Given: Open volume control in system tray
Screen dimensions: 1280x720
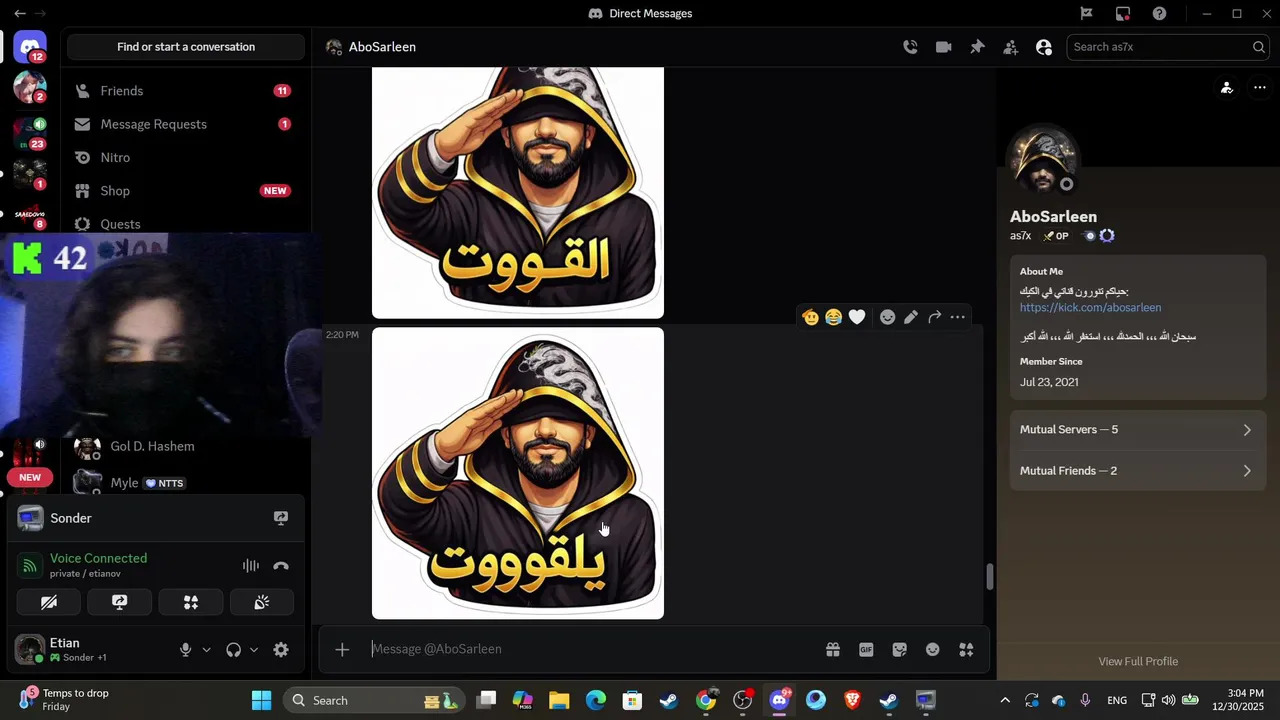Looking at the screenshot, I should tap(1168, 700).
